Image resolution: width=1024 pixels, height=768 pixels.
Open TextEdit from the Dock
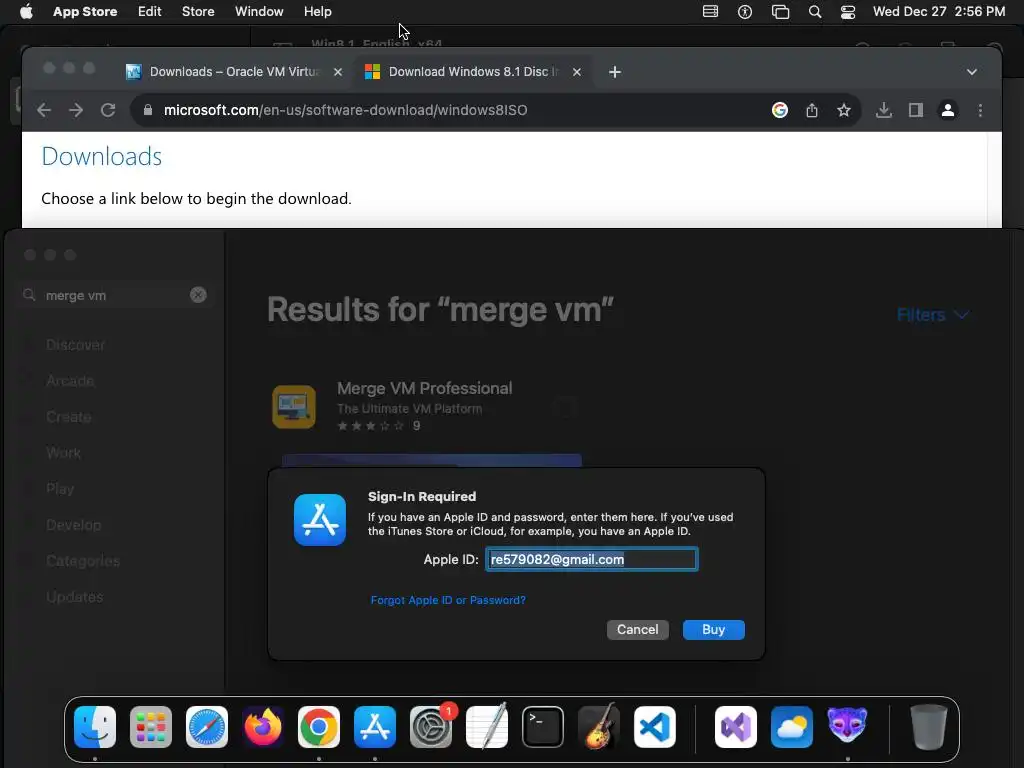tap(487, 727)
